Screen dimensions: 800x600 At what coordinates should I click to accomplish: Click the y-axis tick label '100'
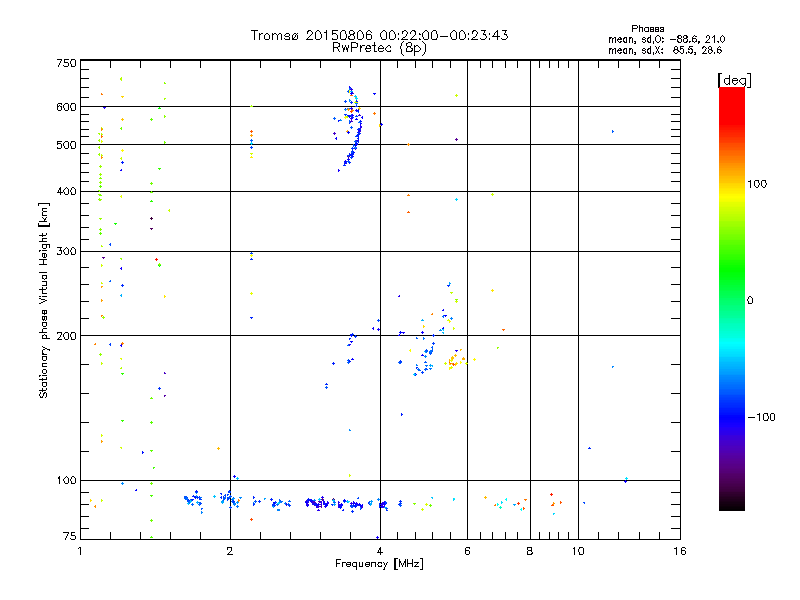coord(66,480)
